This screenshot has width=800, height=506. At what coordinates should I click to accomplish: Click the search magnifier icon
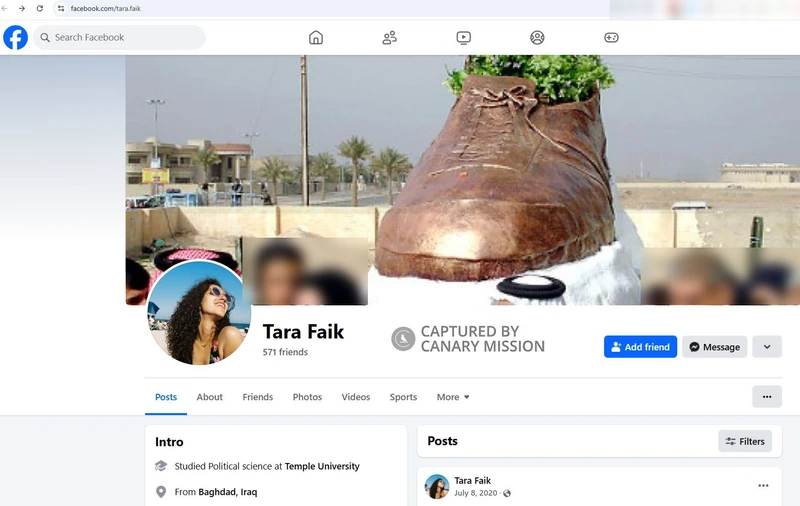coord(45,38)
